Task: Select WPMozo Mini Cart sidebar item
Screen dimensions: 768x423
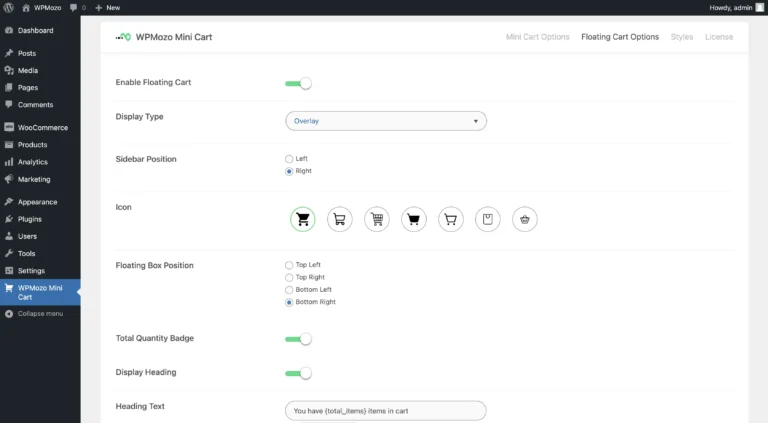Action: [x=40, y=292]
